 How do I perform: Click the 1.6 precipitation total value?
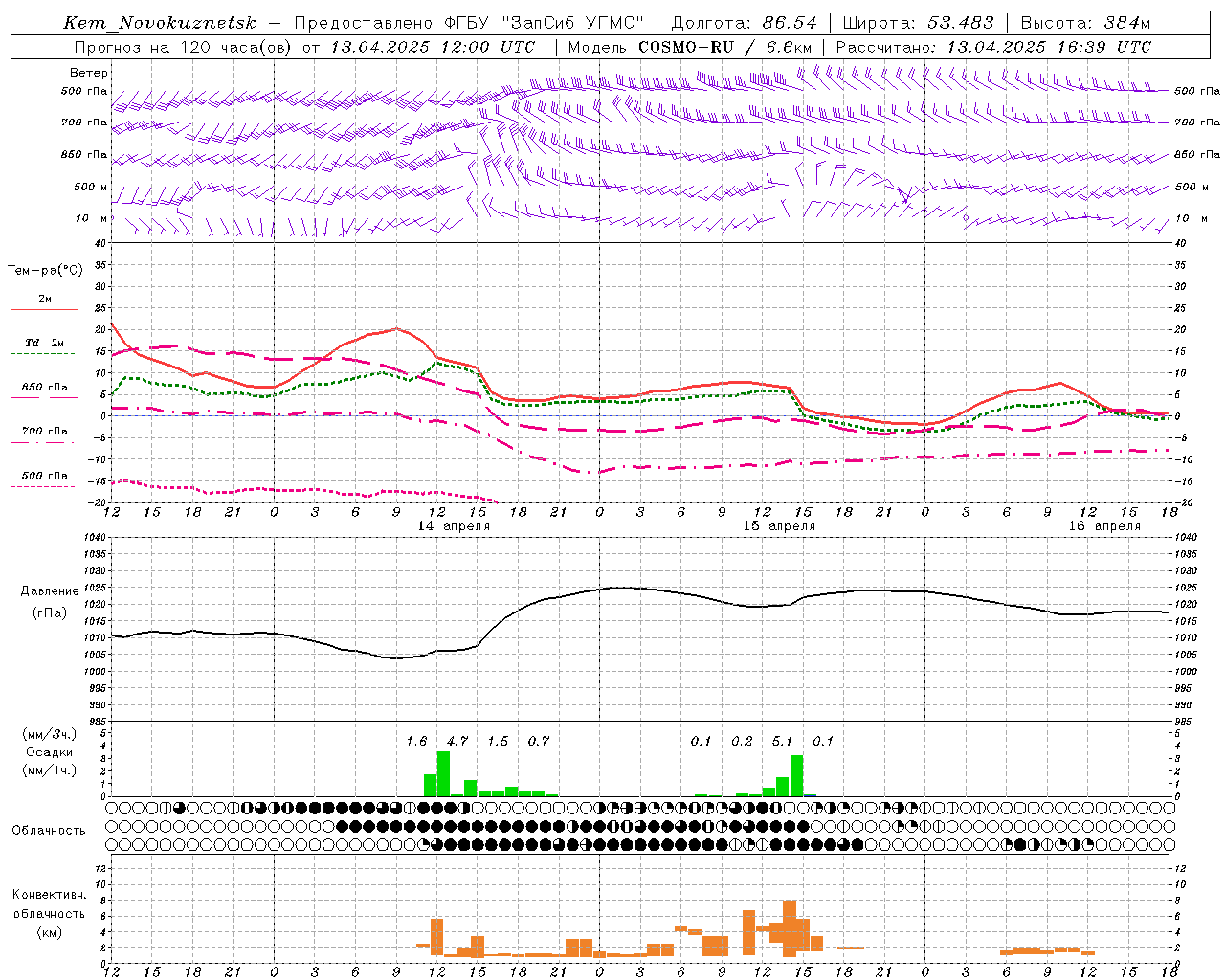pyautogui.click(x=416, y=741)
